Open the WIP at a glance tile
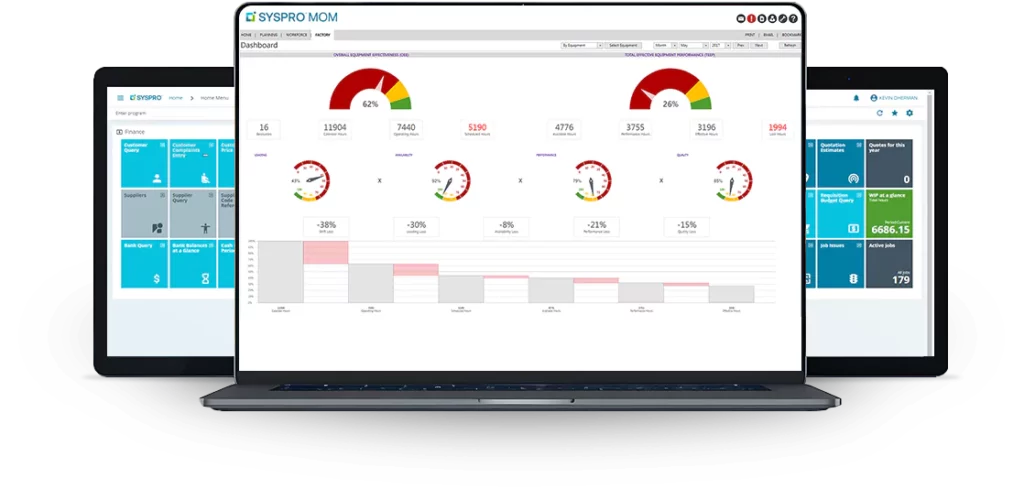This screenshot has width=1024, height=500. 889,213
